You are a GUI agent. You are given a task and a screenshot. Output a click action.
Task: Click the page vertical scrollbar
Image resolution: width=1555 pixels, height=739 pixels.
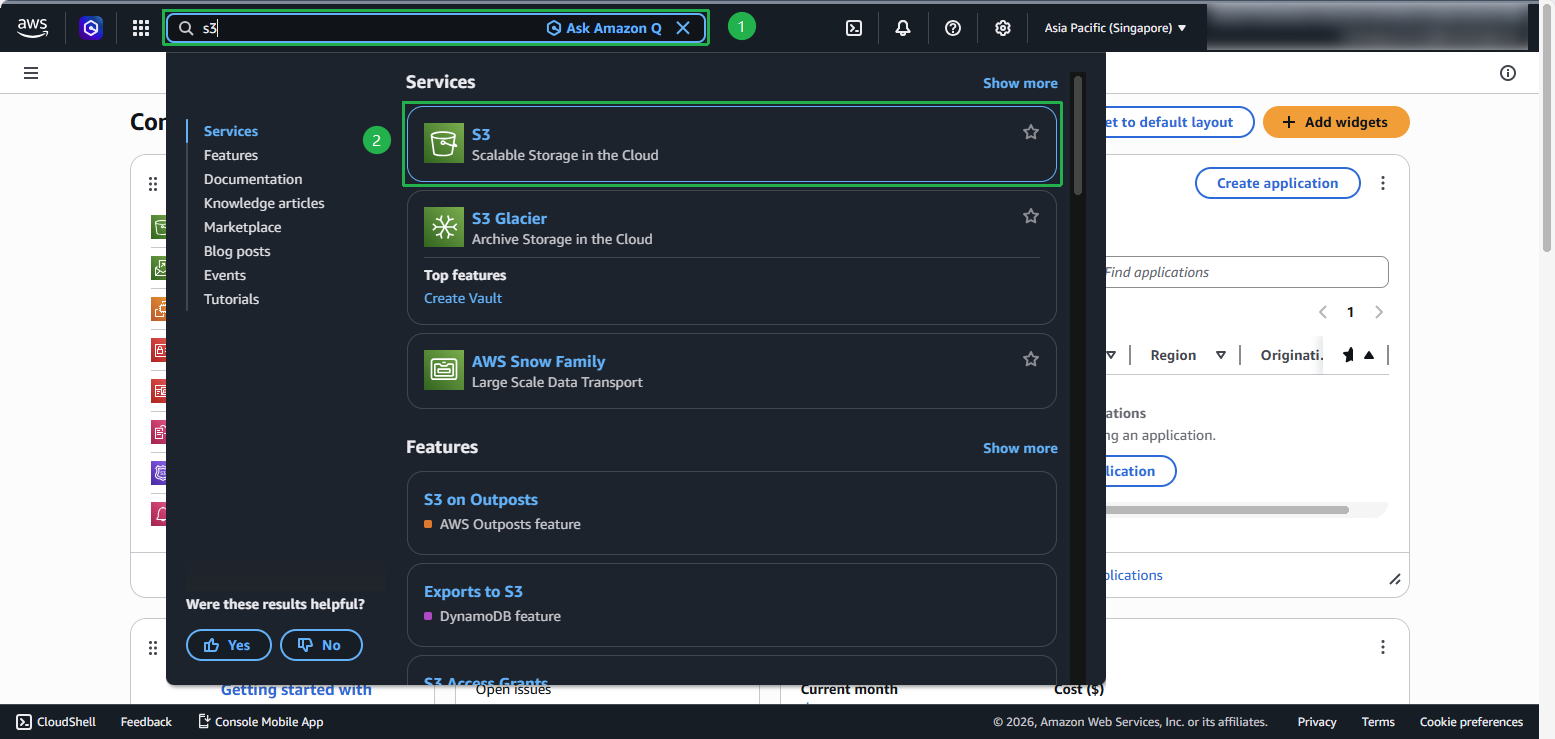(1547, 130)
